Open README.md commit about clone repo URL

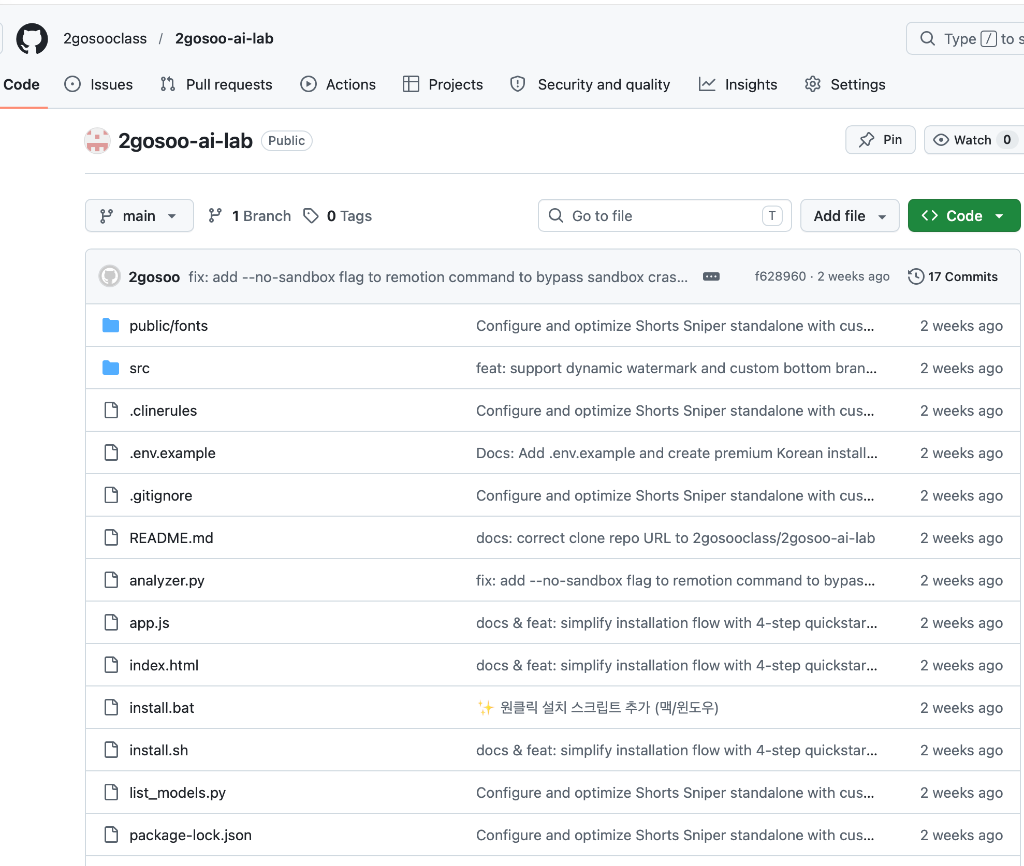click(675, 538)
